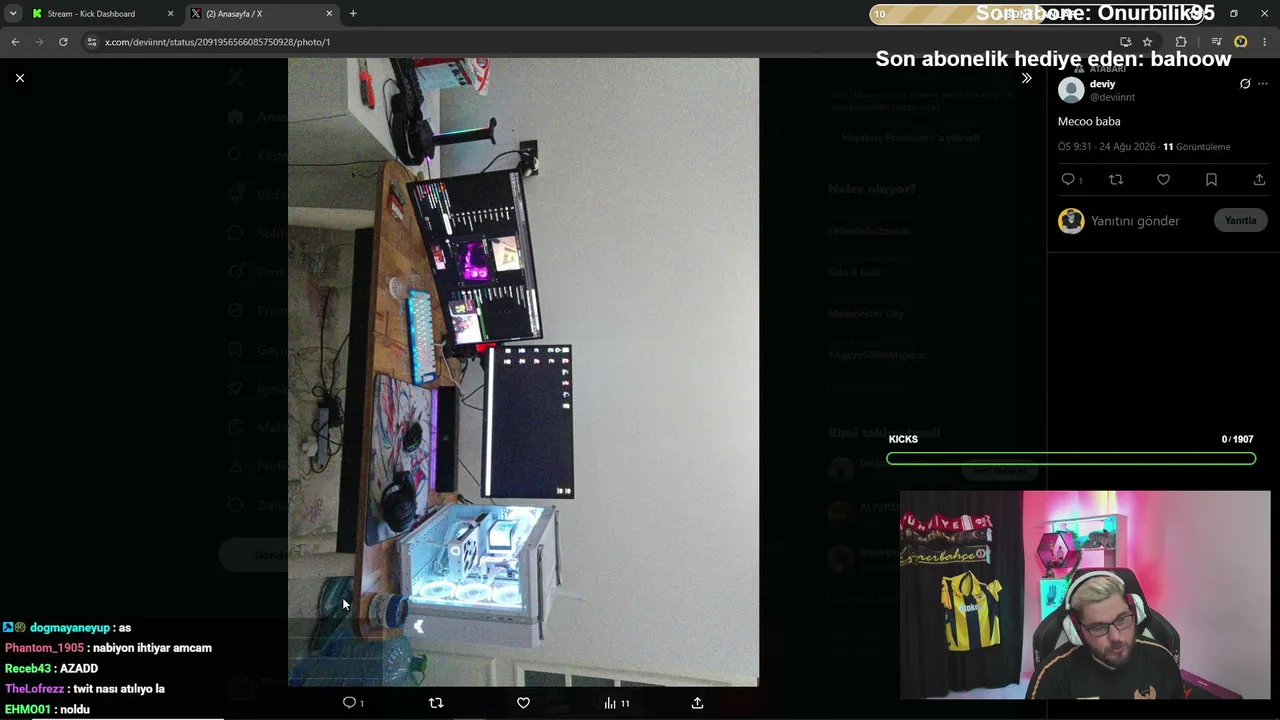
Task: Click the KICKS goal progress bar
Action: [1071, 459]
